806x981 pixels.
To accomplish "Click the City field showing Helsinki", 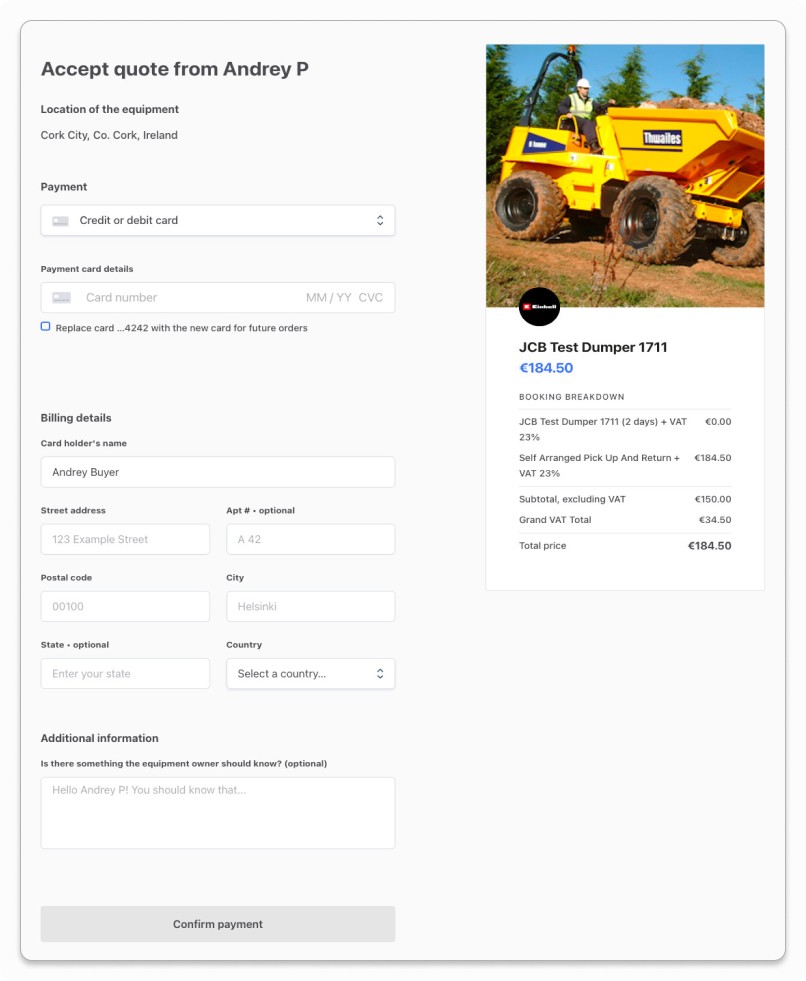I will 310,606.
